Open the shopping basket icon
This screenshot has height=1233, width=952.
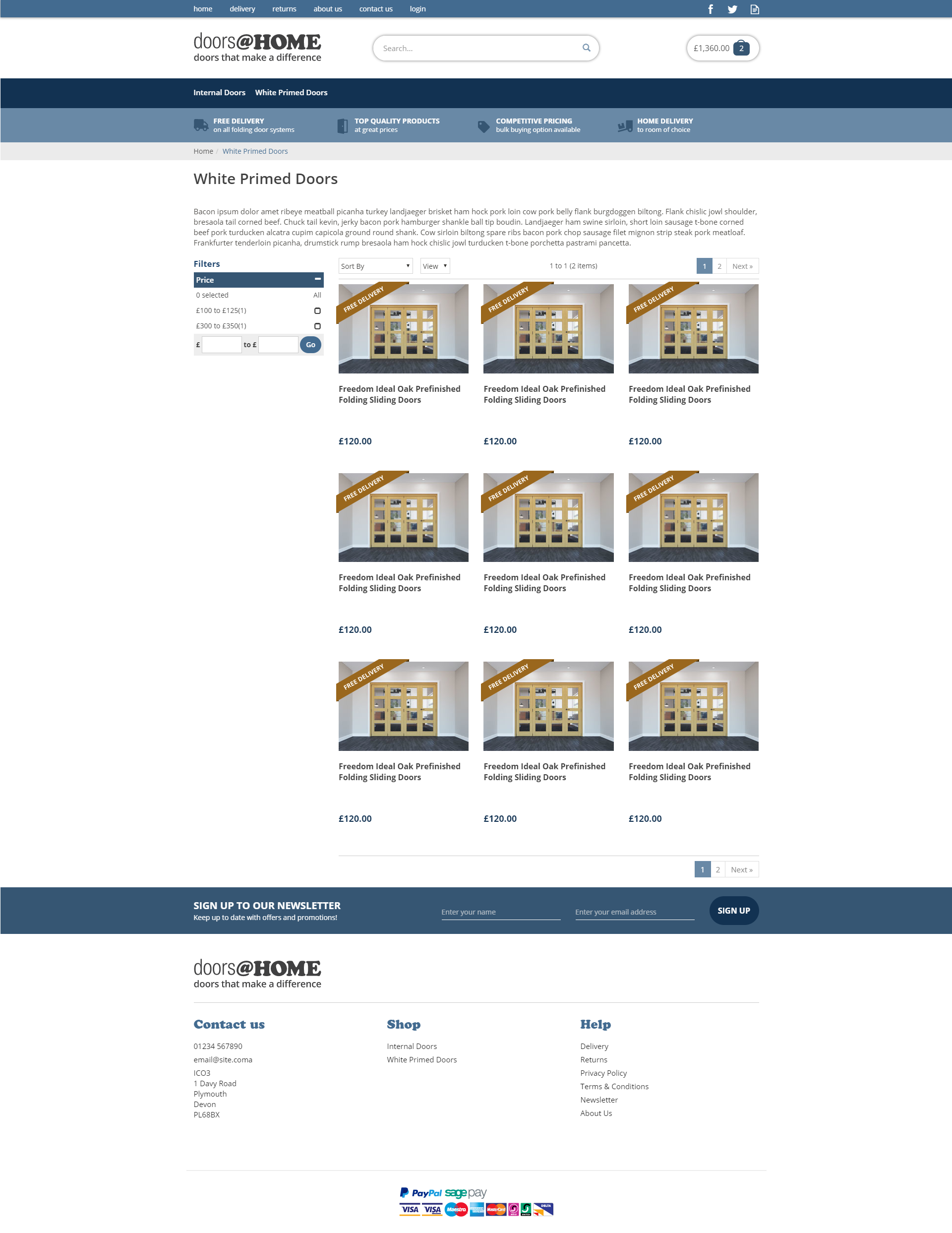741,48
